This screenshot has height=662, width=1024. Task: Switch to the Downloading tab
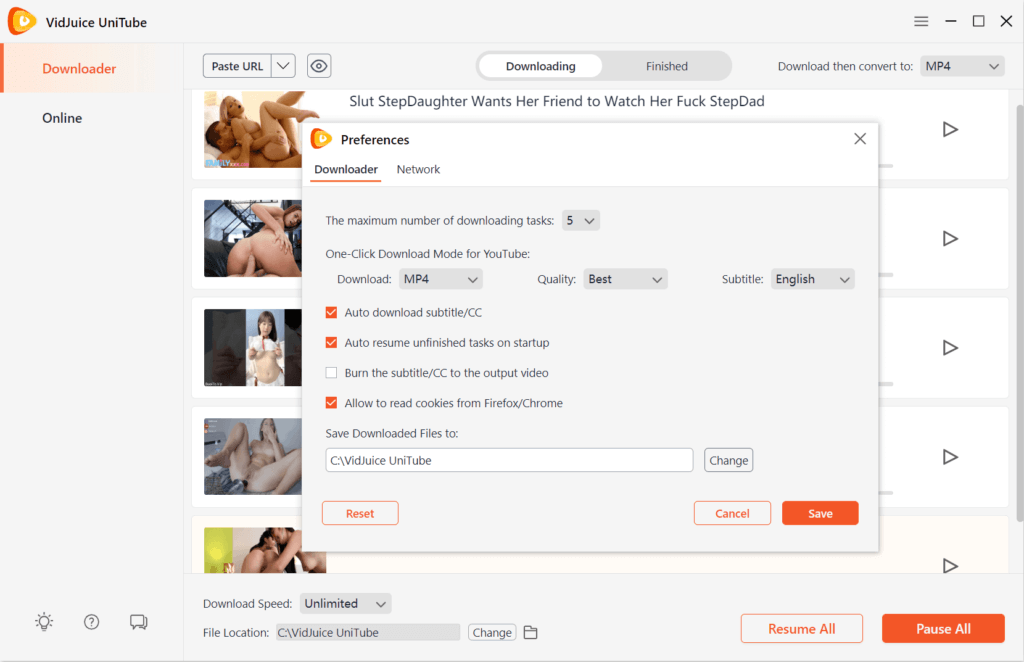click(541, 66)
